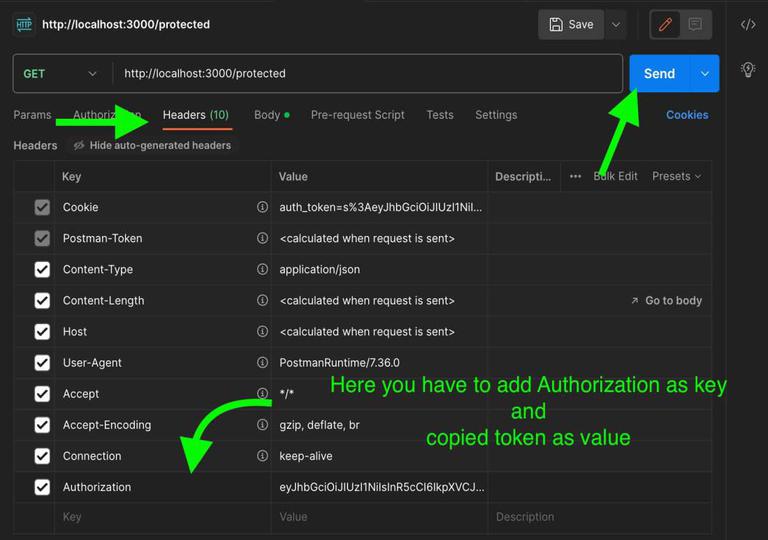Click the empty Description field in last row
The height and width of the screenshot is (540, 768).
[x=600, y=517]
